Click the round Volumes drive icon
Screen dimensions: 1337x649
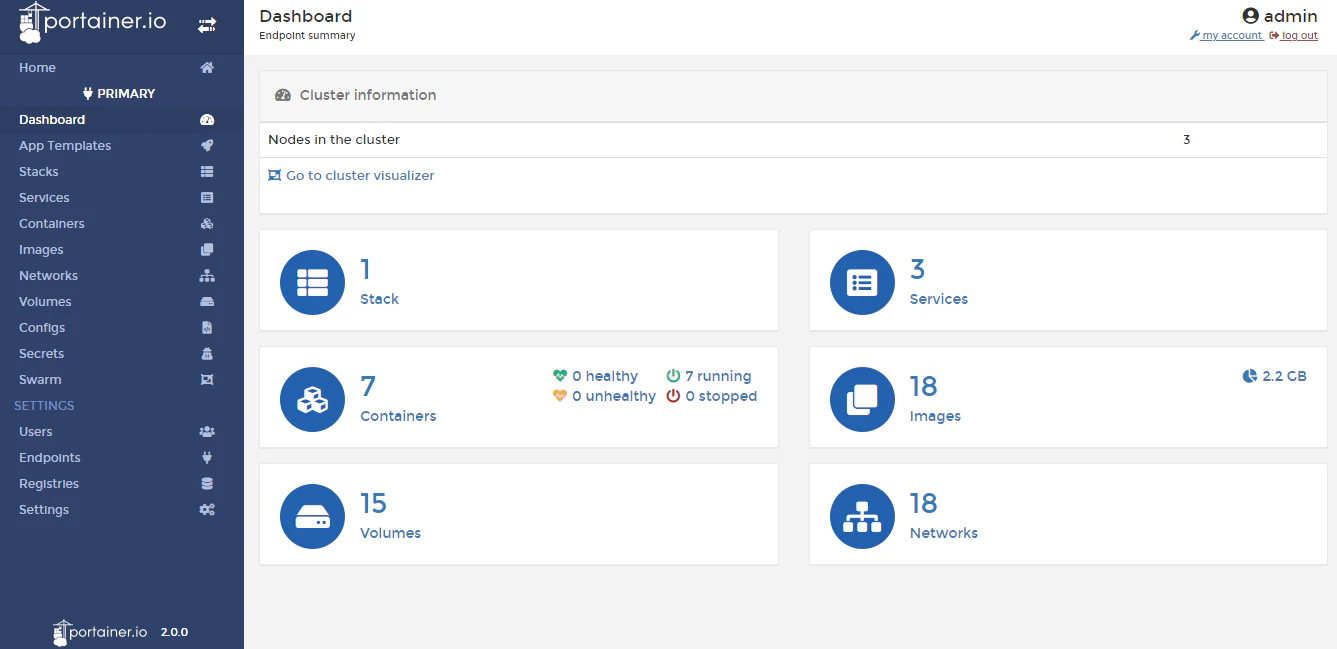[x=312, y=516]
